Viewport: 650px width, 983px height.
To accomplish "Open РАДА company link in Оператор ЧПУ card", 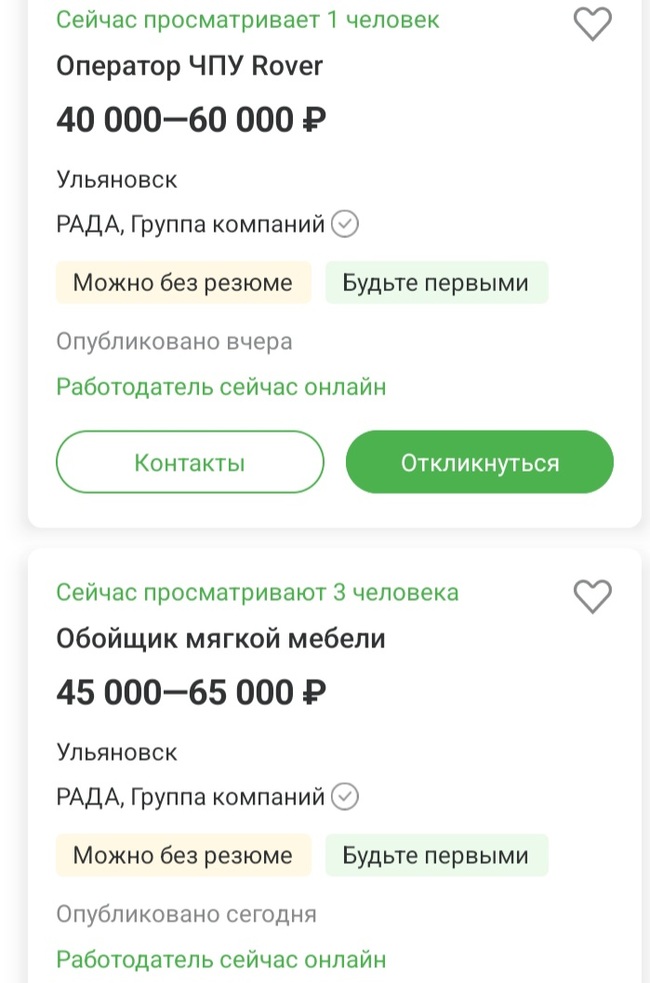I will [190, 225].
